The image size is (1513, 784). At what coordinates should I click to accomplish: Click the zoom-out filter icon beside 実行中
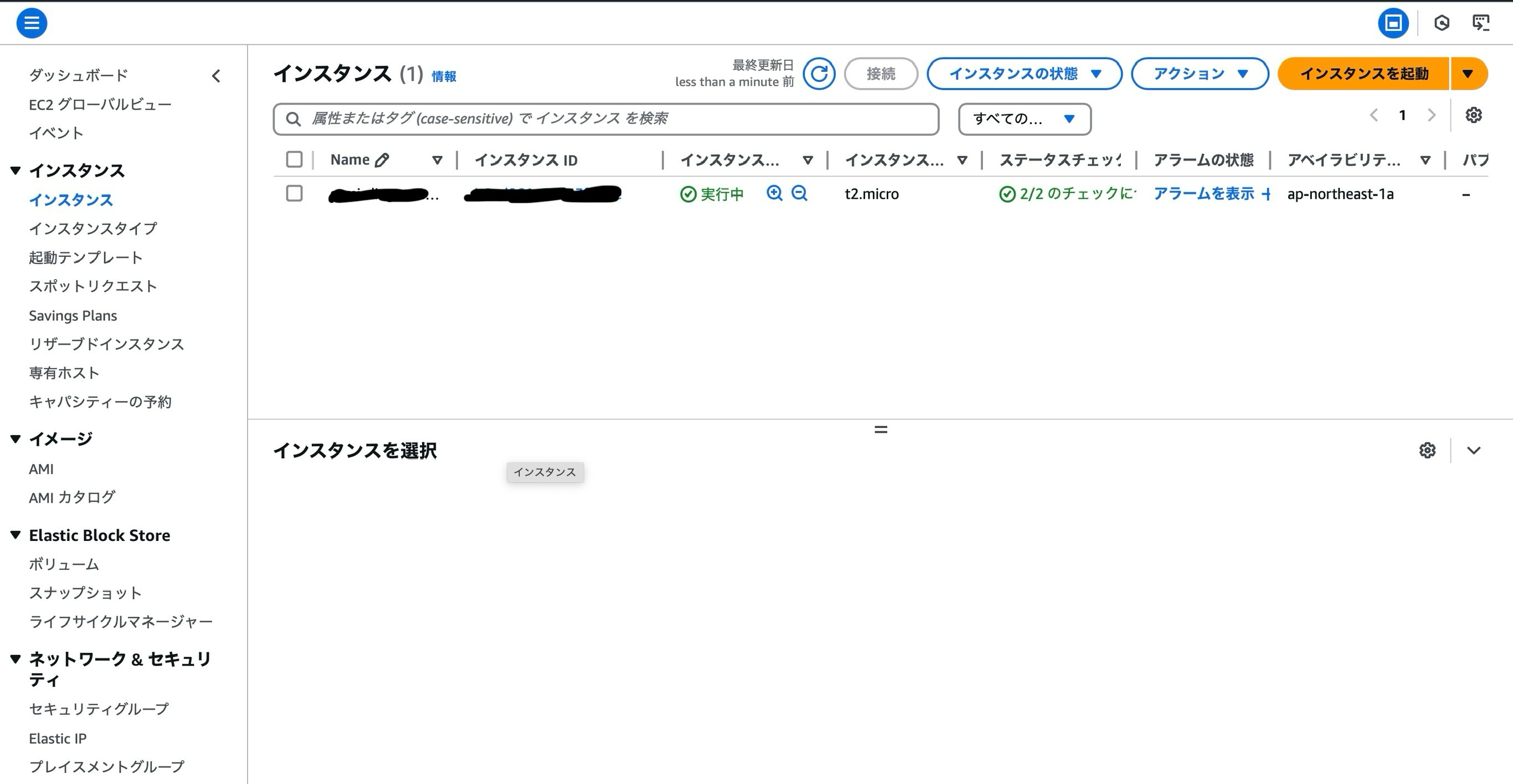(x=799, y=193)
